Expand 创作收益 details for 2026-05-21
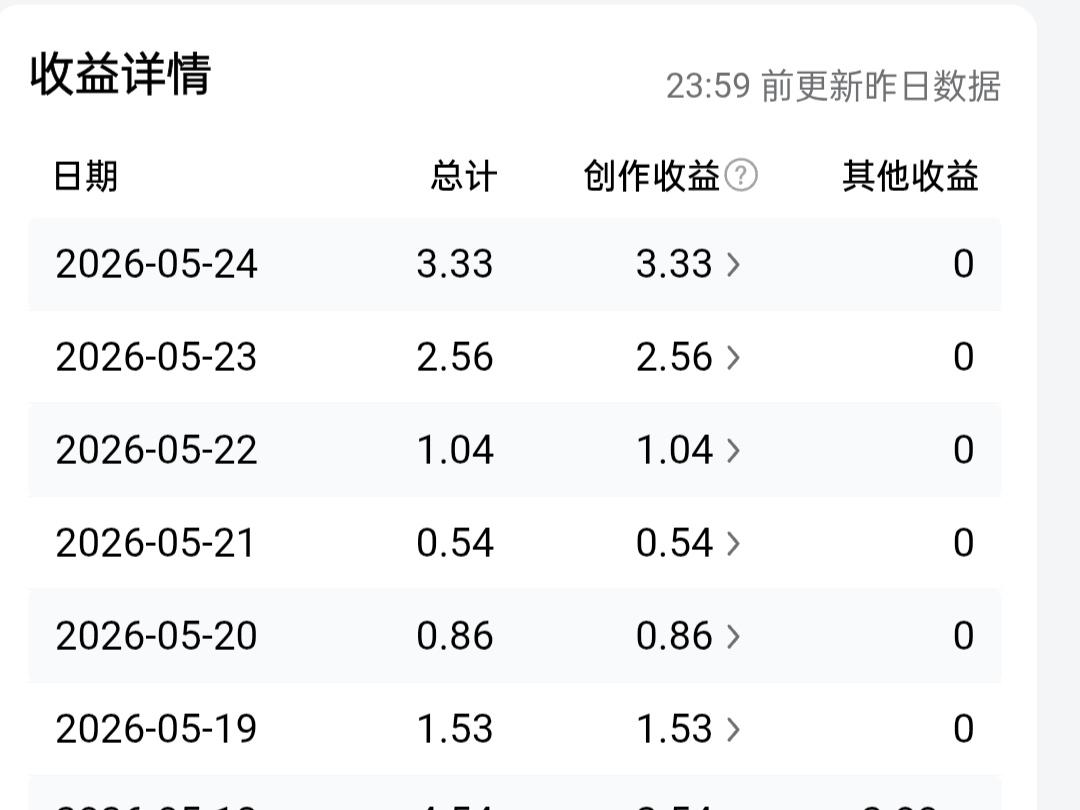 734,543
